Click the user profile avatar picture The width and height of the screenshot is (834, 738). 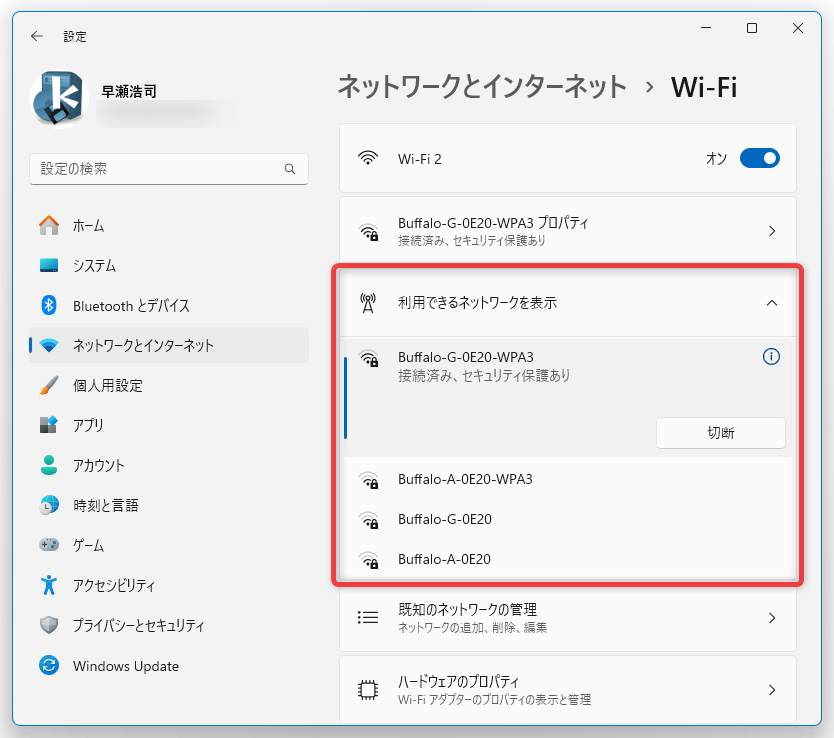[x=59, y=99]
